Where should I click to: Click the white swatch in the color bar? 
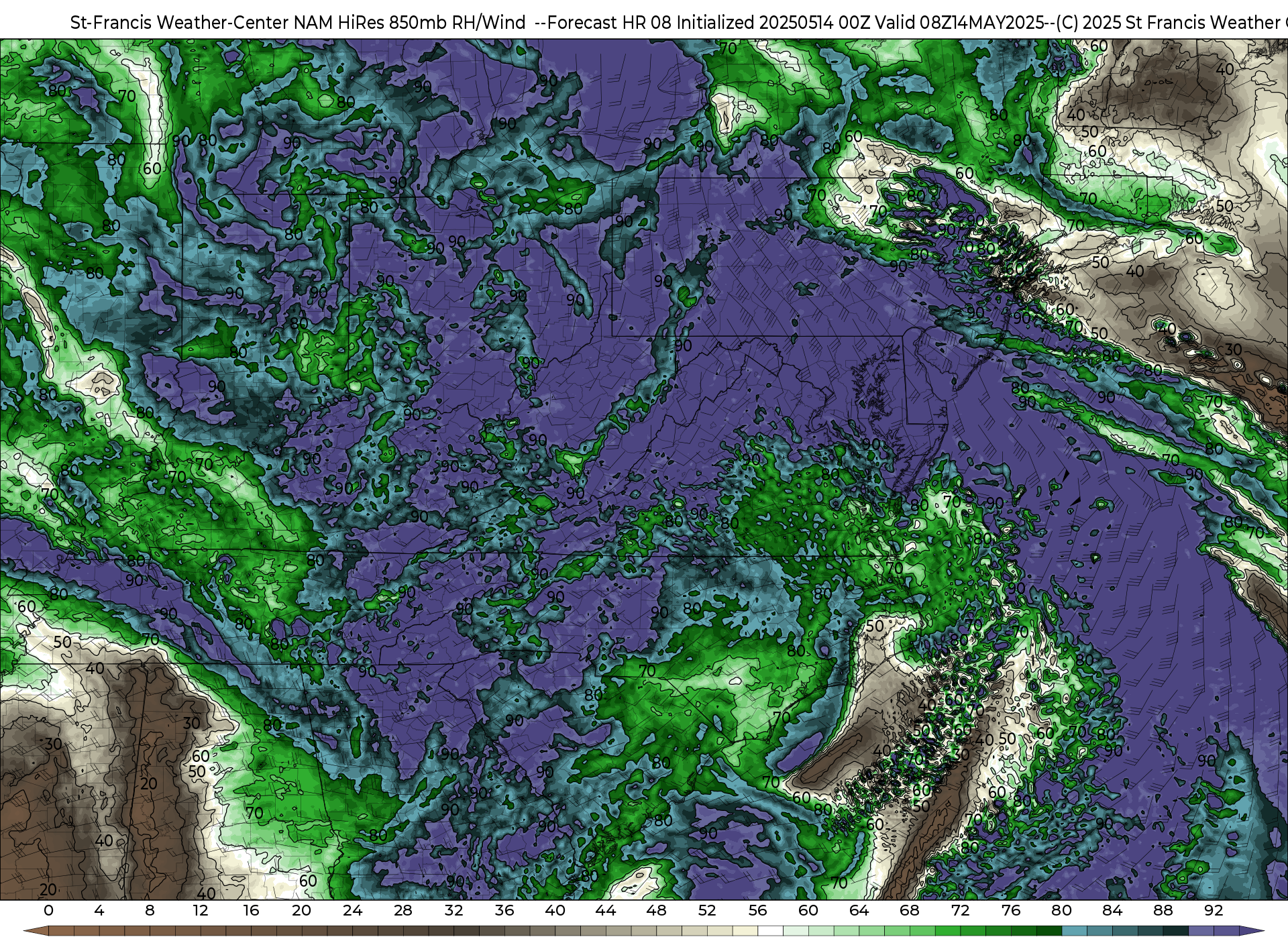tap(770, 931)
